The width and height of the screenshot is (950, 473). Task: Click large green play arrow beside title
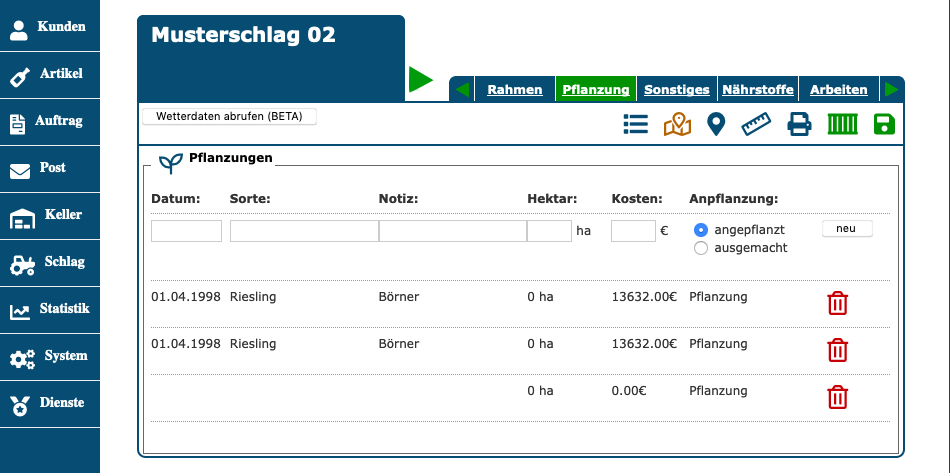pos(421,80)
